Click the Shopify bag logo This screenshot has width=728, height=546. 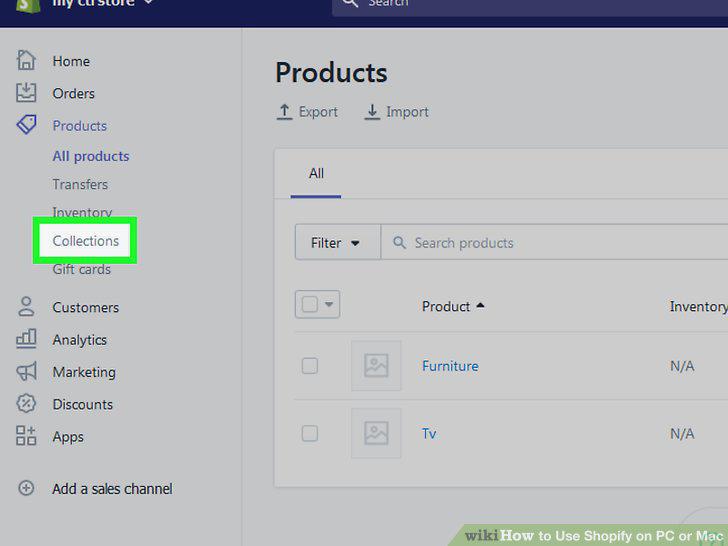pos(28,5)
